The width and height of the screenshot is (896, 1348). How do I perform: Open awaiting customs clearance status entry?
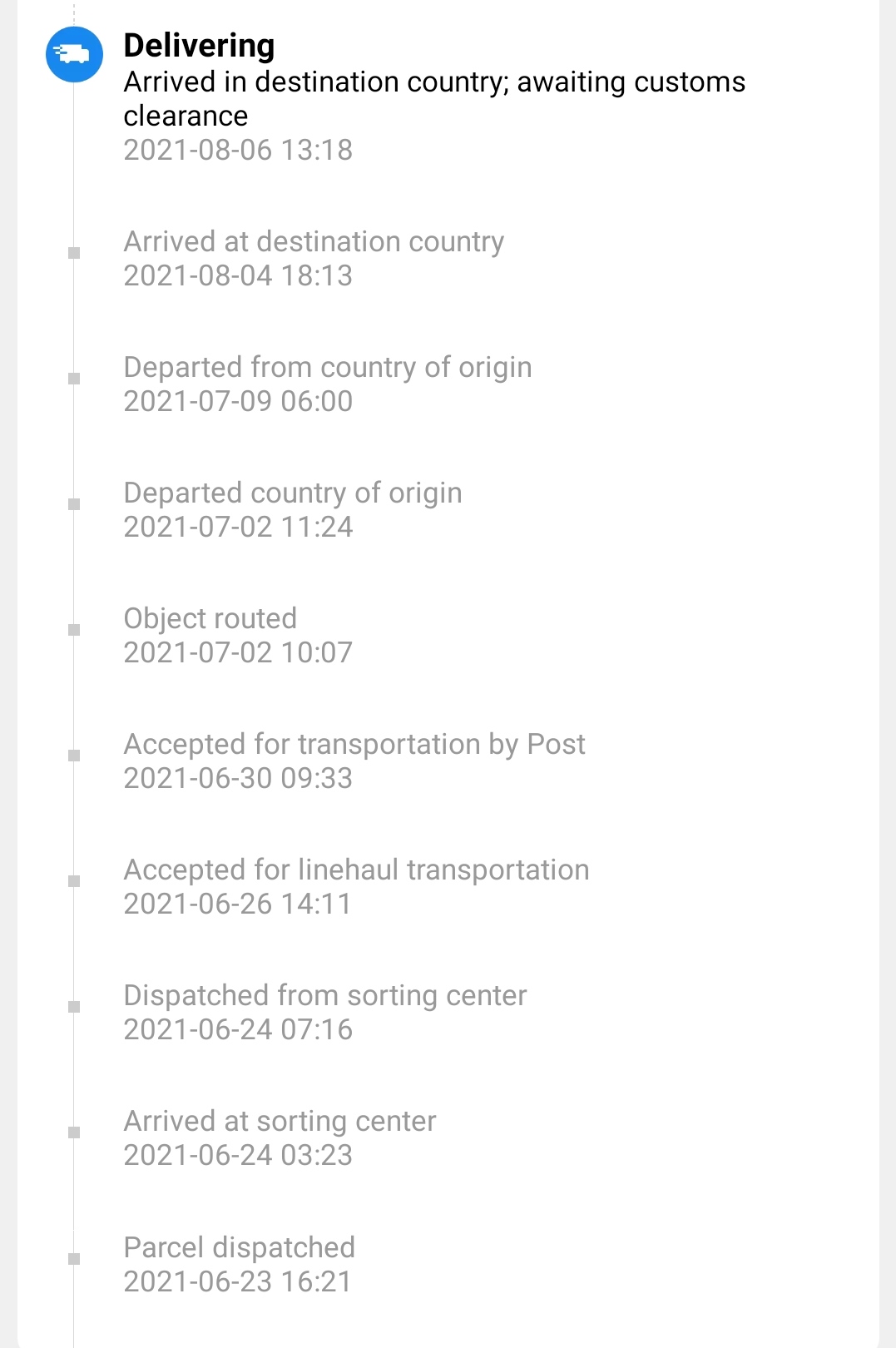click(x=434, y=98)
